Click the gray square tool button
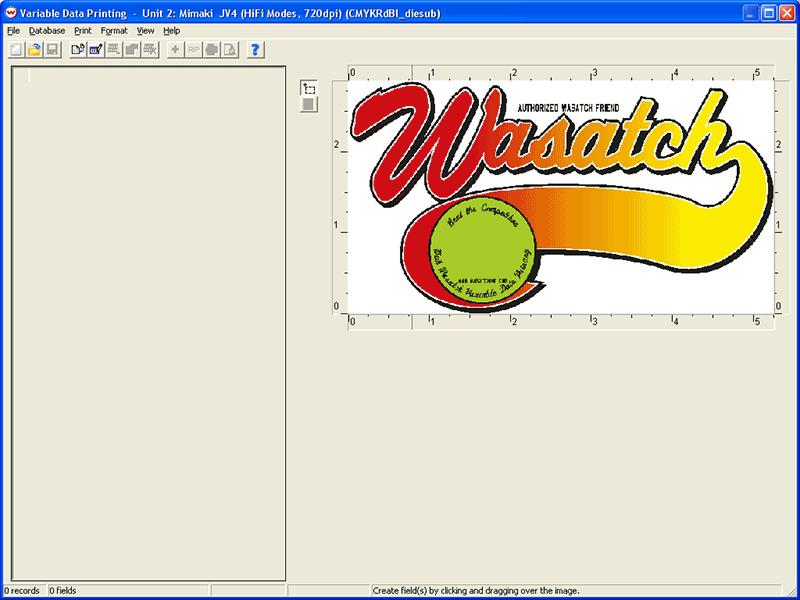Screen dimensions: 800x600 pyautogui.click(x=309, y=105)
